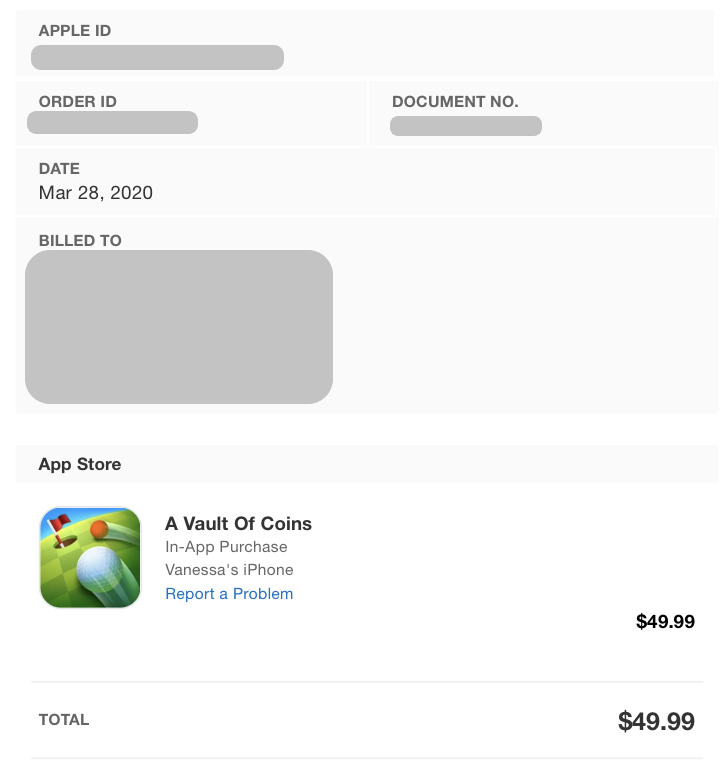Click the $49.99 total amount
The height and width of the screenshot is (784, 727).
(x=656, y=721)
